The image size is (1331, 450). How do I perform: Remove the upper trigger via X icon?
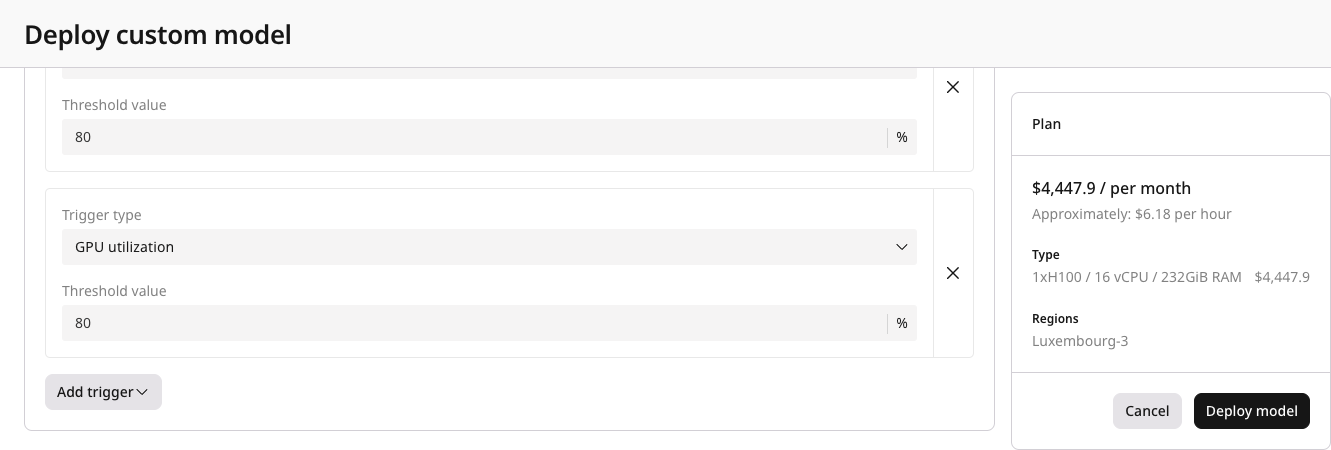pos(953,87)
